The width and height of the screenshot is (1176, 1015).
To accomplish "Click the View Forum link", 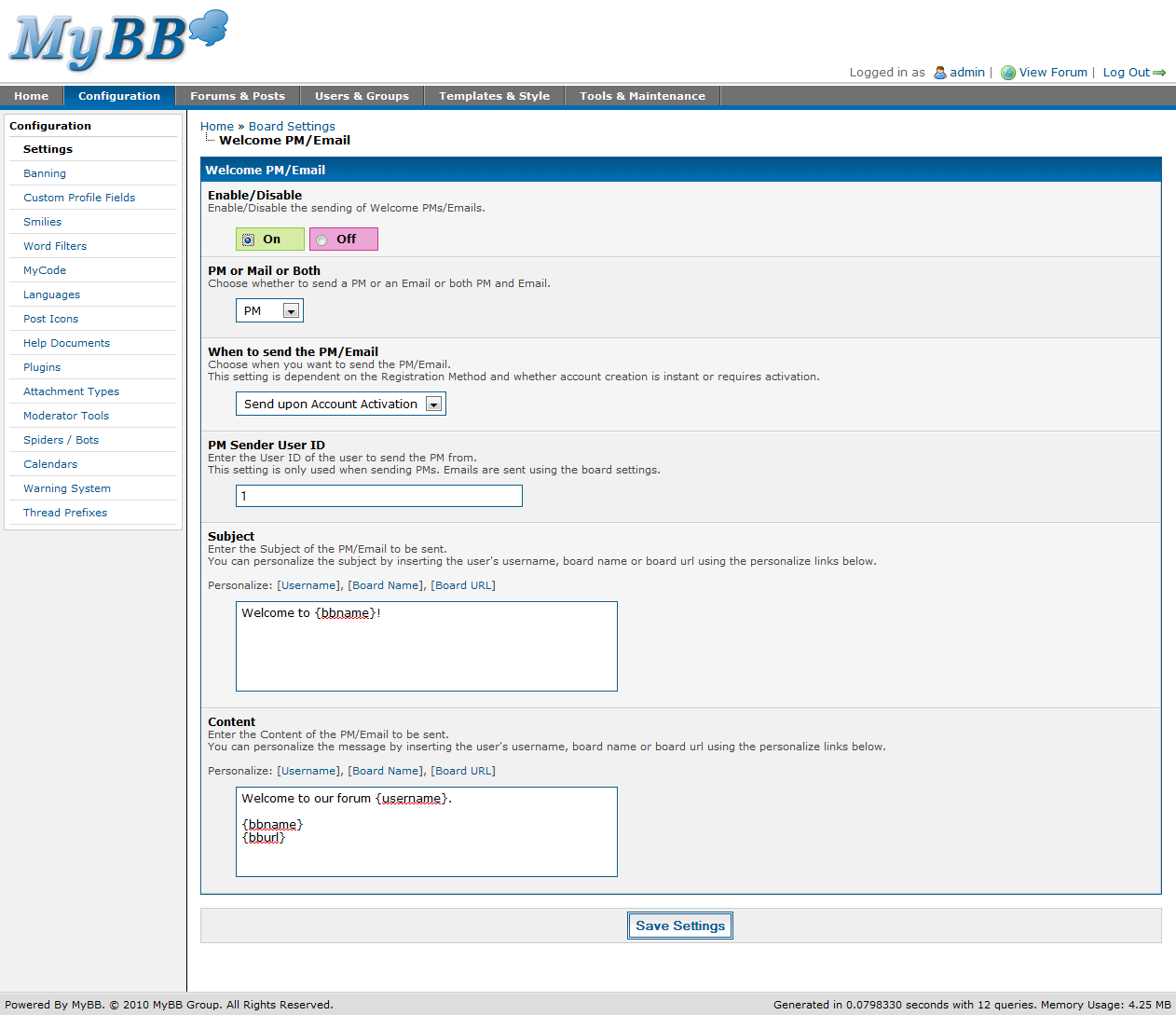I will [1053, 73].
